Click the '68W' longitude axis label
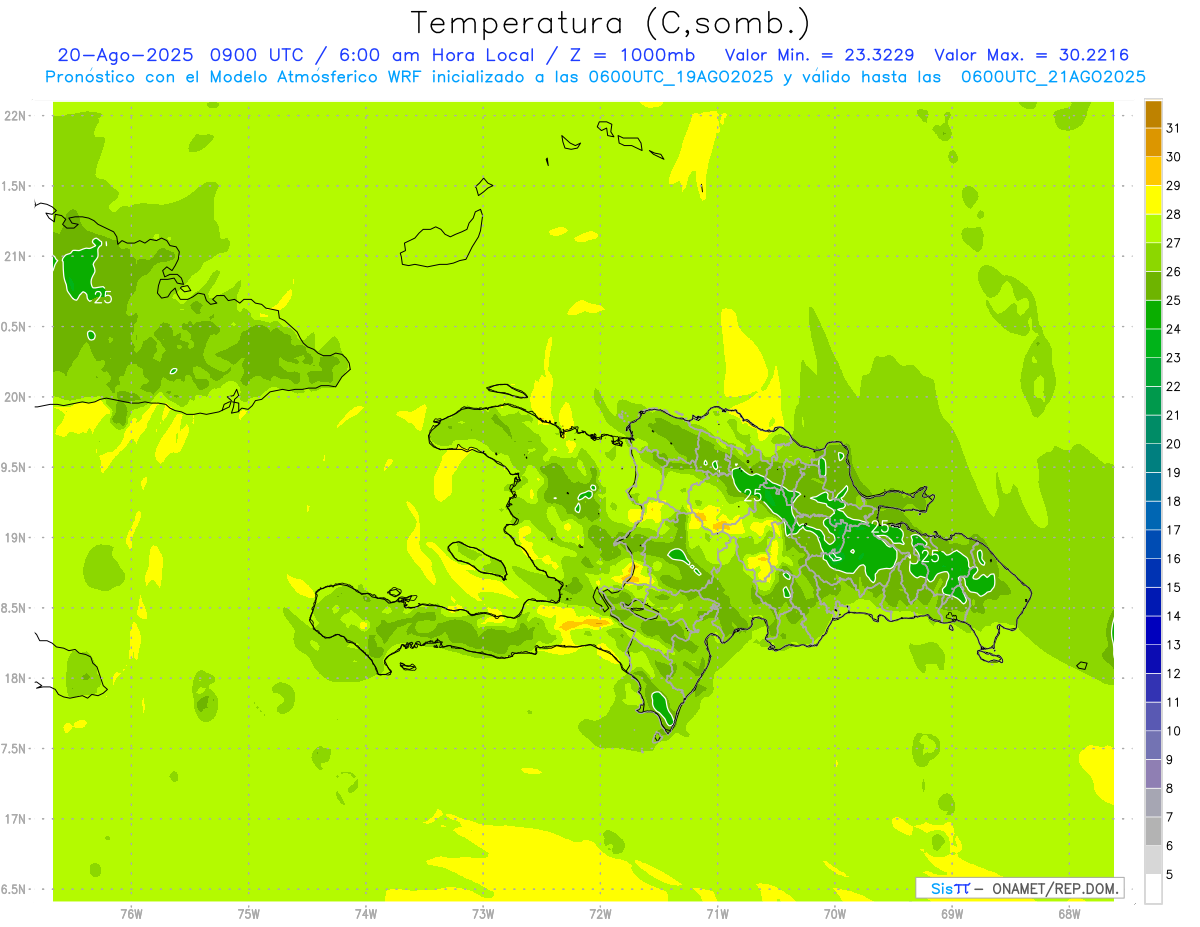 point(1069,913)
